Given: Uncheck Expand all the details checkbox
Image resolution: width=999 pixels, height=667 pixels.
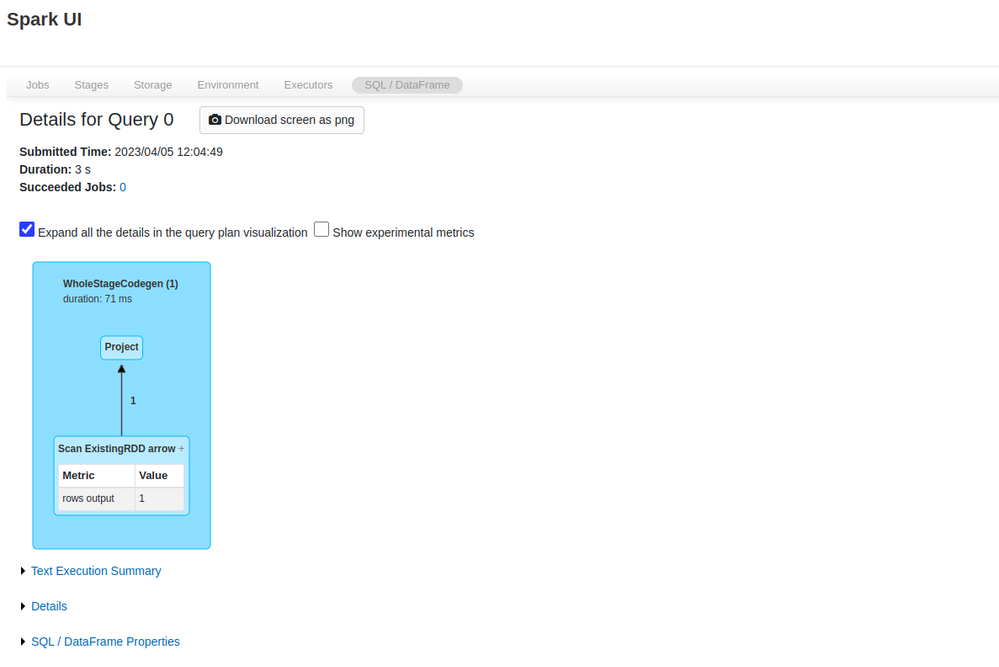Looking at the screenshot, I should click(27, 230).
